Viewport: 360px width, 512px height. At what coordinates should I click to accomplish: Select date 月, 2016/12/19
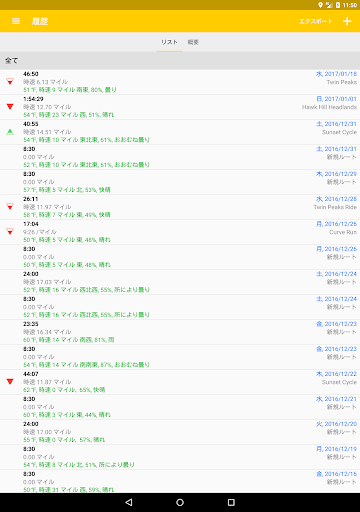336,449
